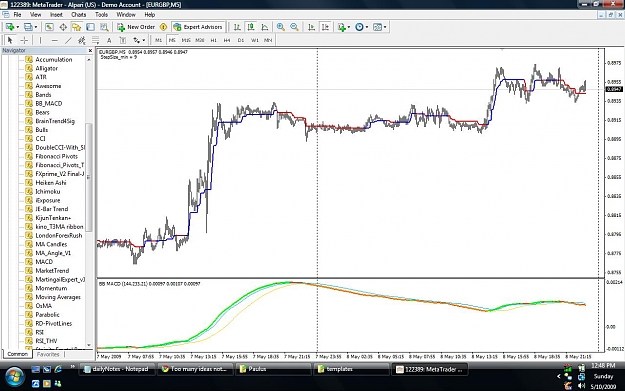Toggle the Navigator panel toolbar icon

77,27
